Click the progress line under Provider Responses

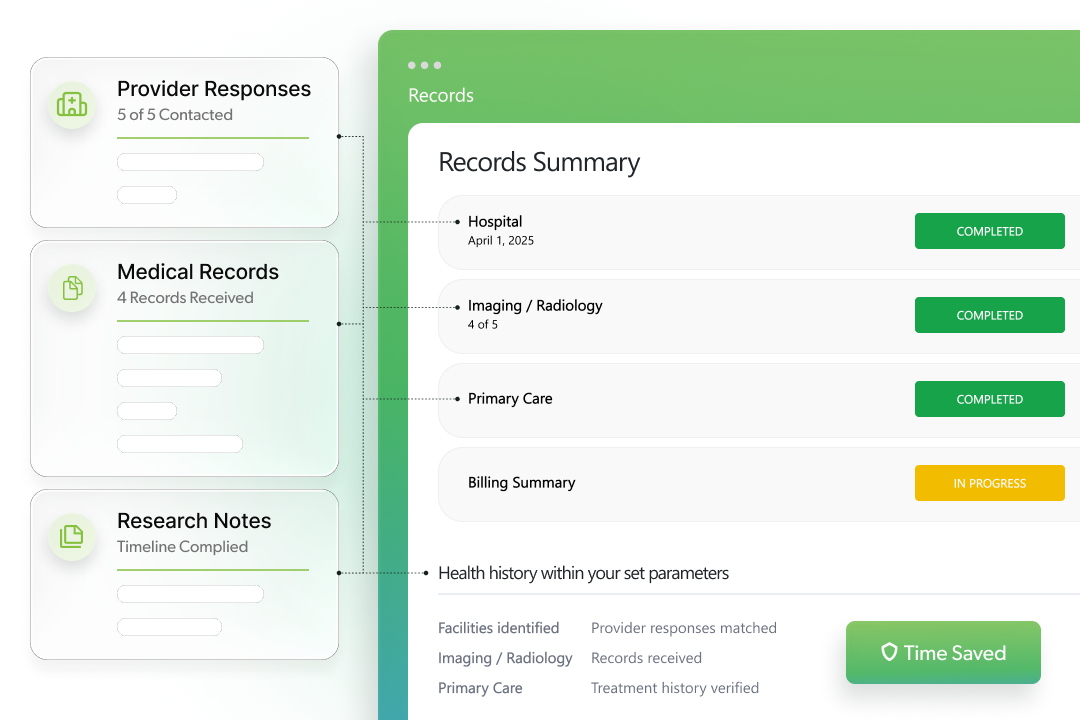(x=213, y=138)
